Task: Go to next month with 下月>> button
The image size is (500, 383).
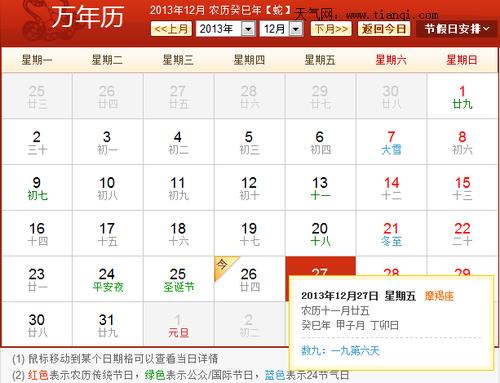Action: coord(331,29)
